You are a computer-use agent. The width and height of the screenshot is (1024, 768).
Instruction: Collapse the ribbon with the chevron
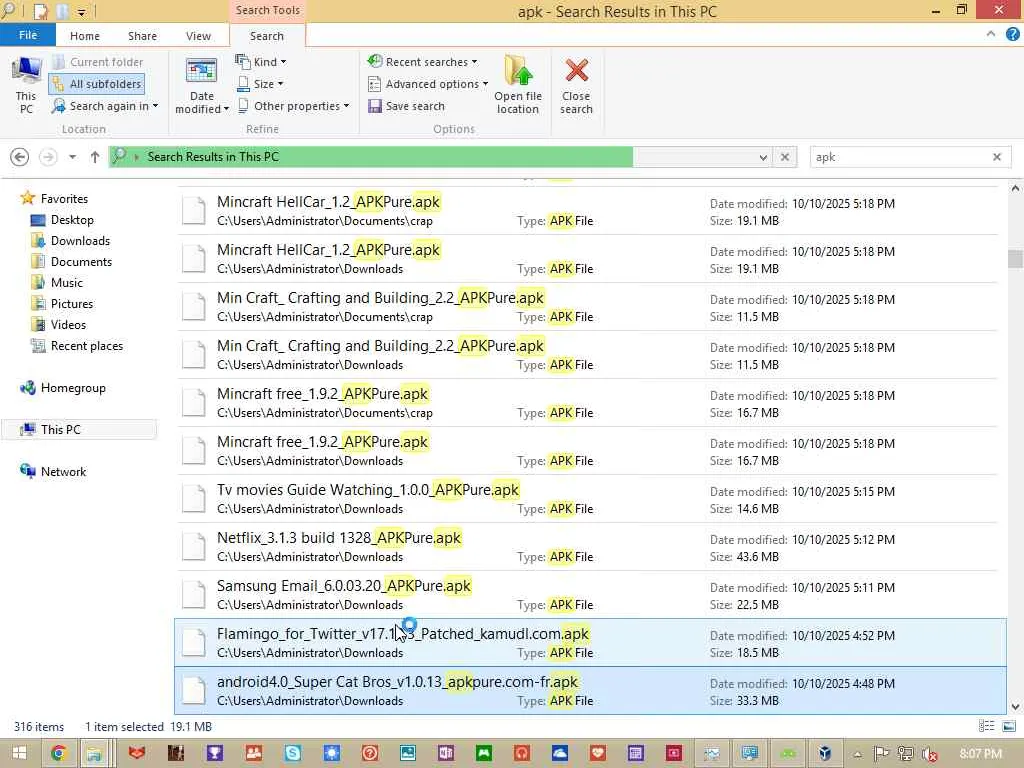click(991, 34)
